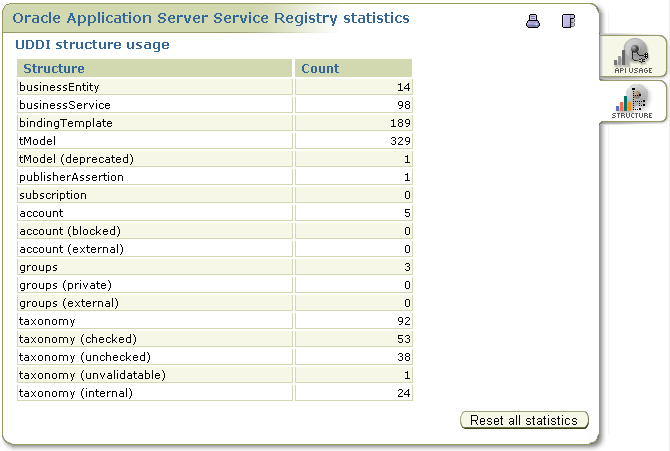Click the tModel (deprecated) row label
This screenshot has width=670, height=451.
(76, 159)
